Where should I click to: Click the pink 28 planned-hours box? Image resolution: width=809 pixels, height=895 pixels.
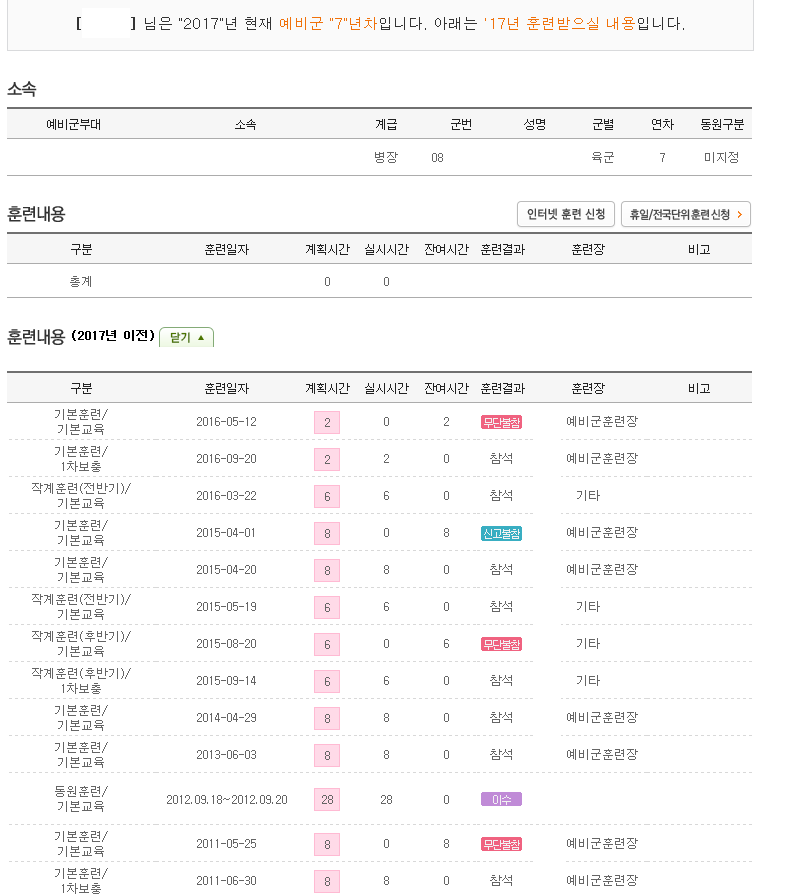(x=326, y=800)
